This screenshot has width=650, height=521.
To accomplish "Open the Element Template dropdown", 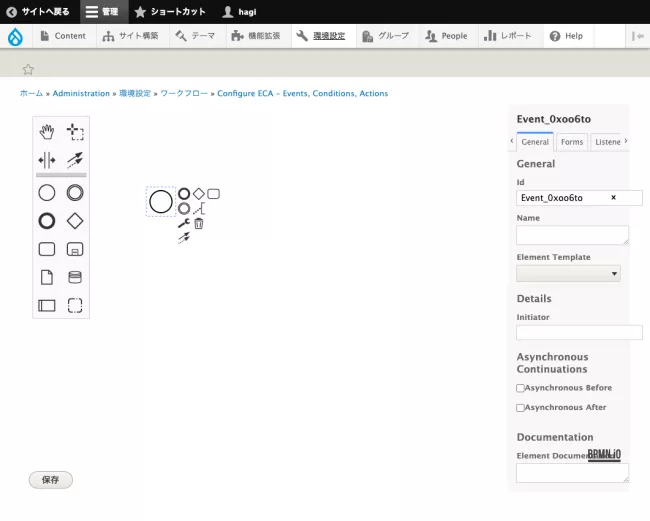I will coord(568,274).
